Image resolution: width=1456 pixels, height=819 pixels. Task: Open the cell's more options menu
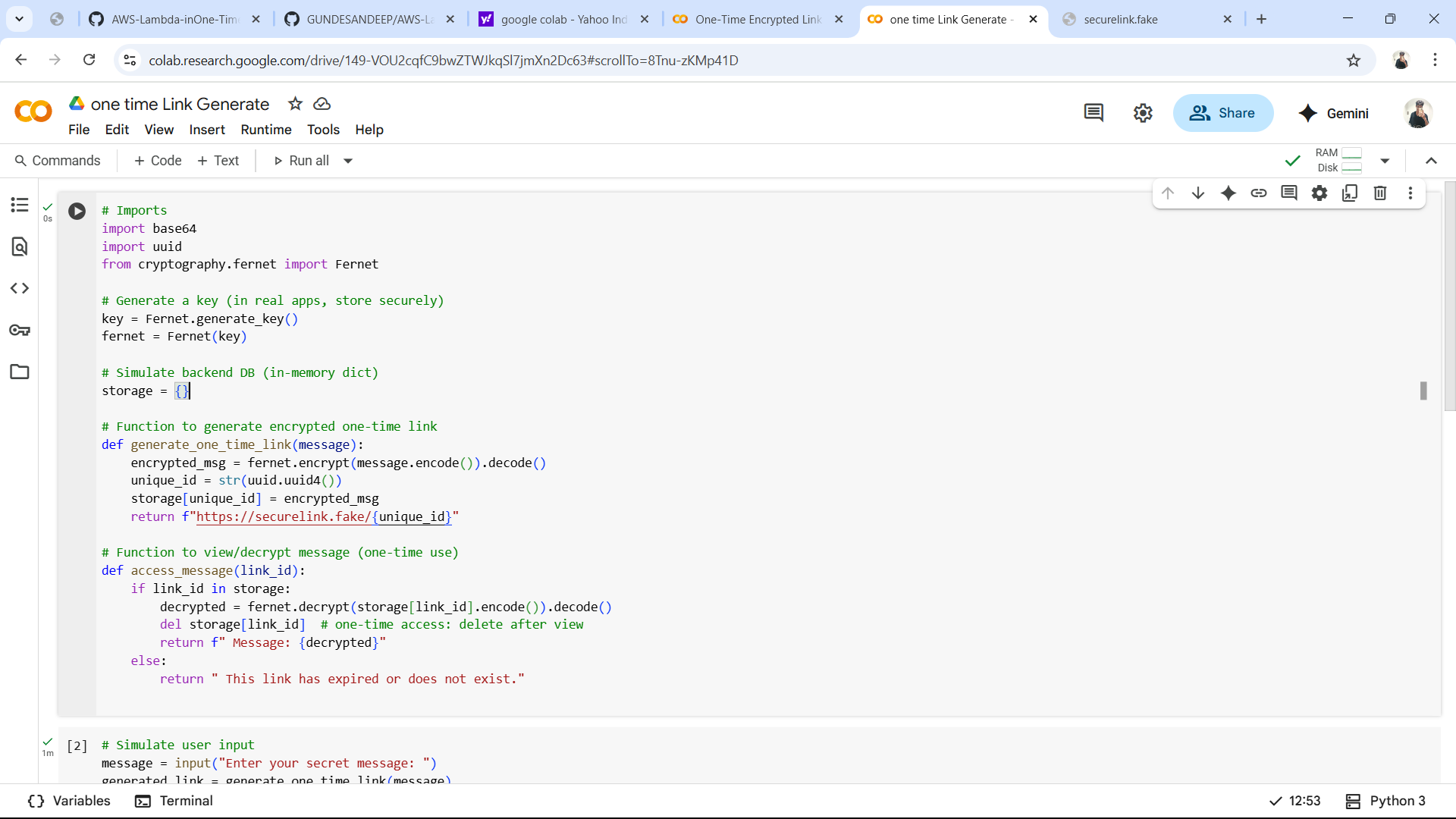click(1410, 193)
